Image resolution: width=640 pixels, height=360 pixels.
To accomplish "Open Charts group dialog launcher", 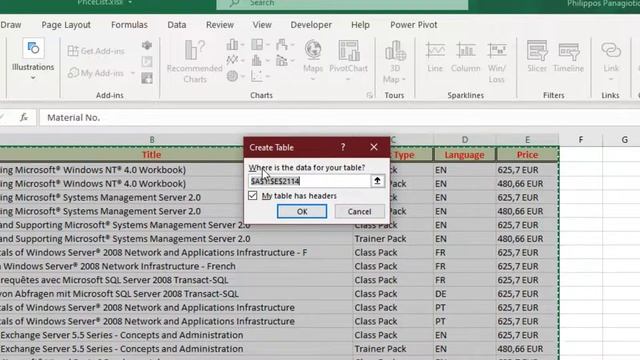I will point(369,96).
